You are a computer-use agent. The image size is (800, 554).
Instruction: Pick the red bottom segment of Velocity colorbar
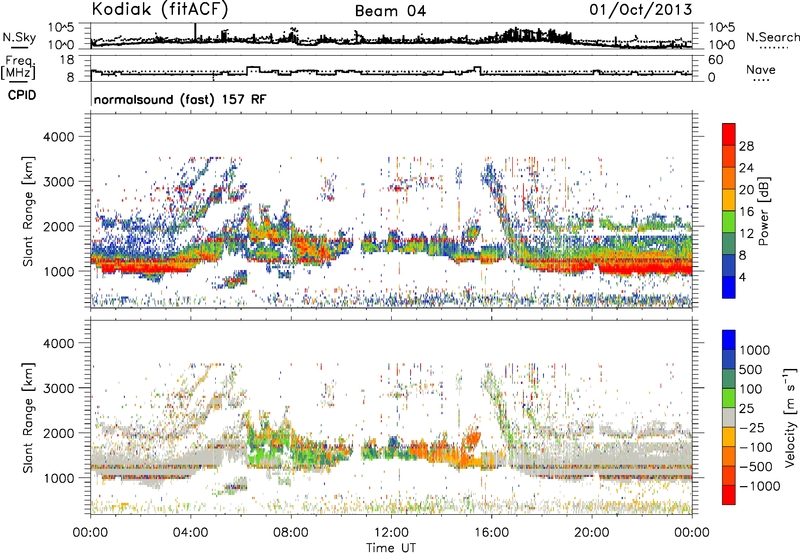[x=729, y=495]
